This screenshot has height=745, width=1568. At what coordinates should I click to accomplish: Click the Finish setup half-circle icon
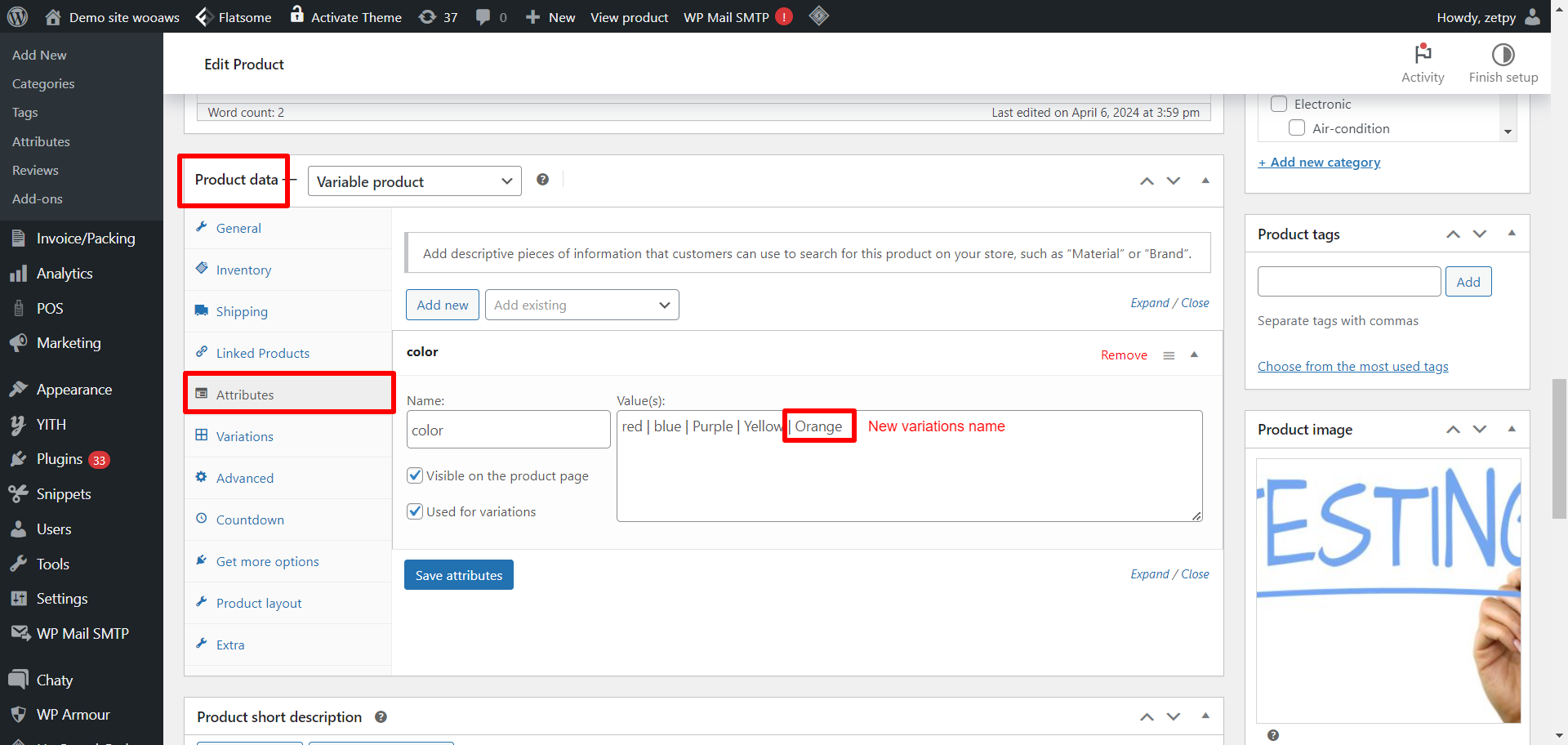click(x=1503, y=54)
